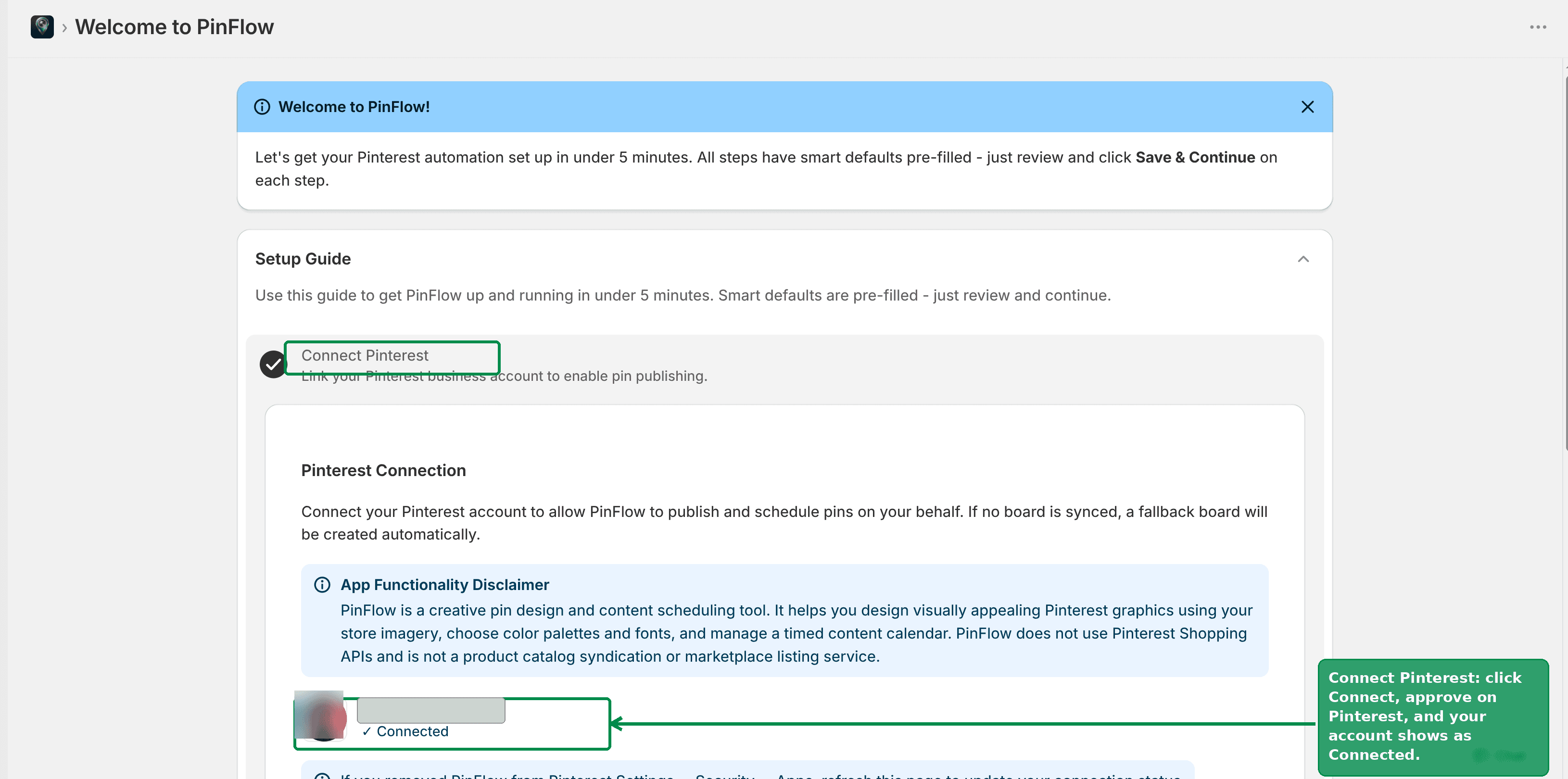Open the three-dot more actions menu
The width and height of the screenshot is (1568, 779).
point(1538,27)
